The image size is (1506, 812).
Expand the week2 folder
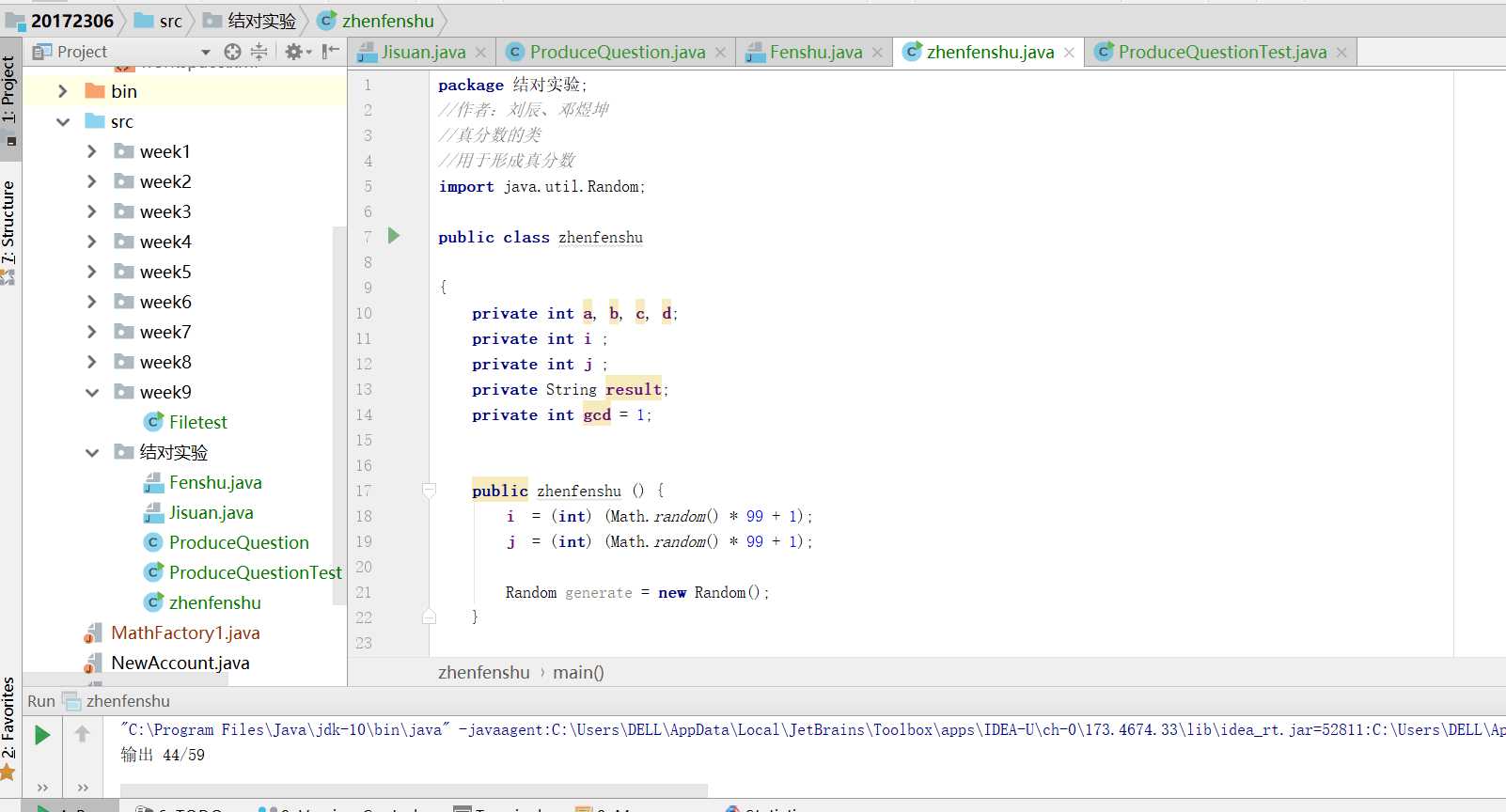(91, 181)
